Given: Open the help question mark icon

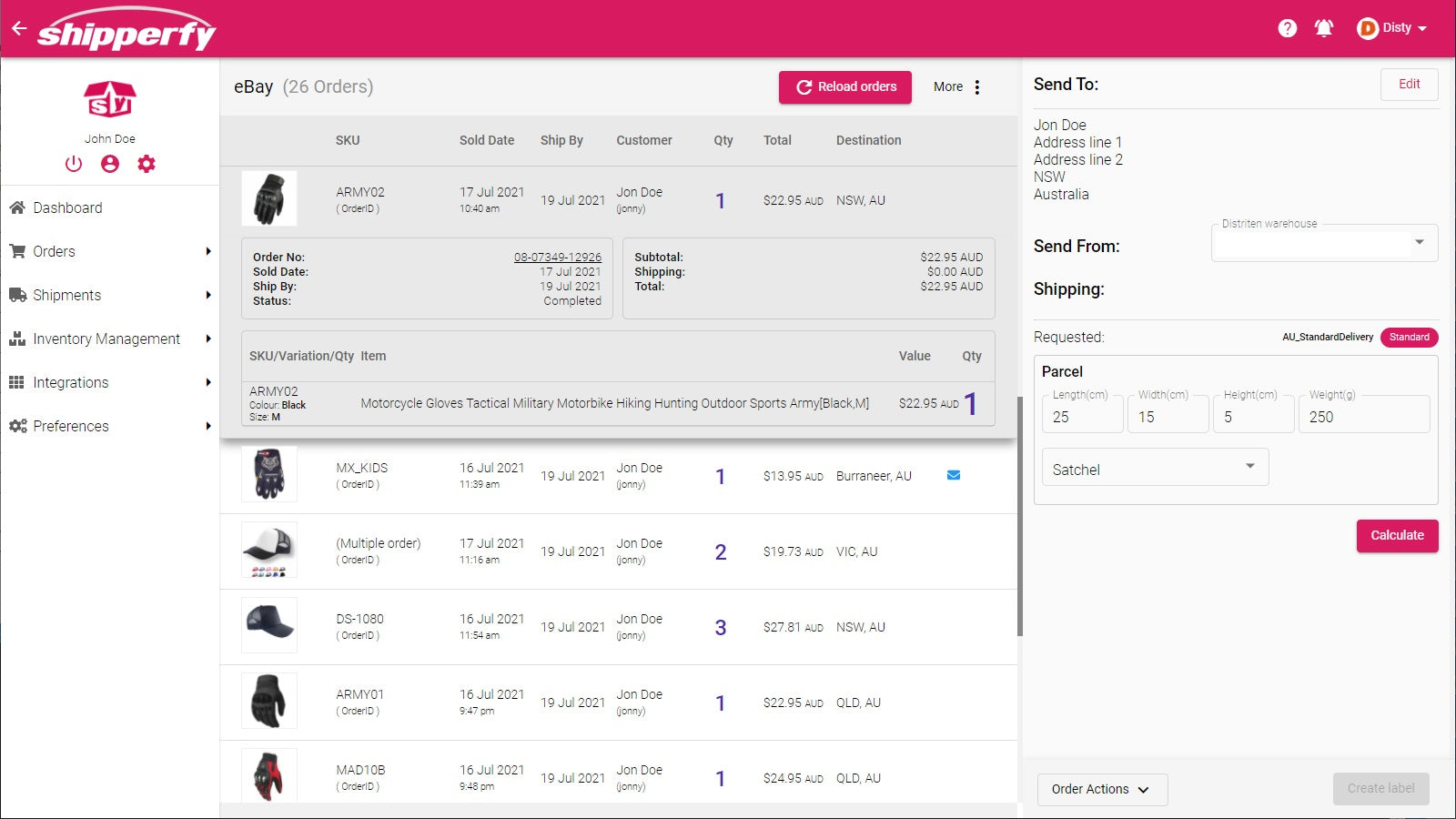Looking at the screenshot, I should 1287,28.
